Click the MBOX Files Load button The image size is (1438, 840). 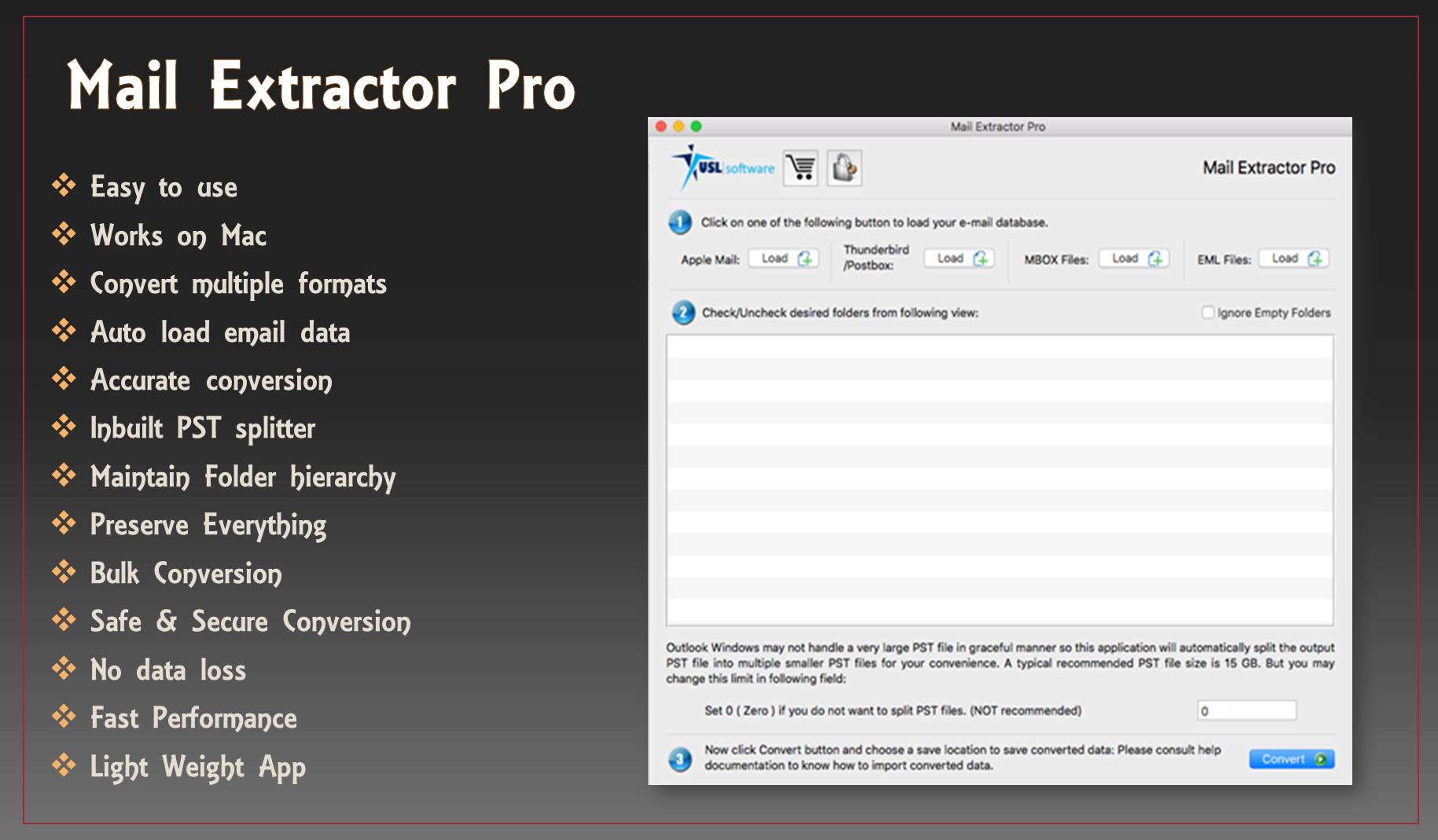(1126, 258)
